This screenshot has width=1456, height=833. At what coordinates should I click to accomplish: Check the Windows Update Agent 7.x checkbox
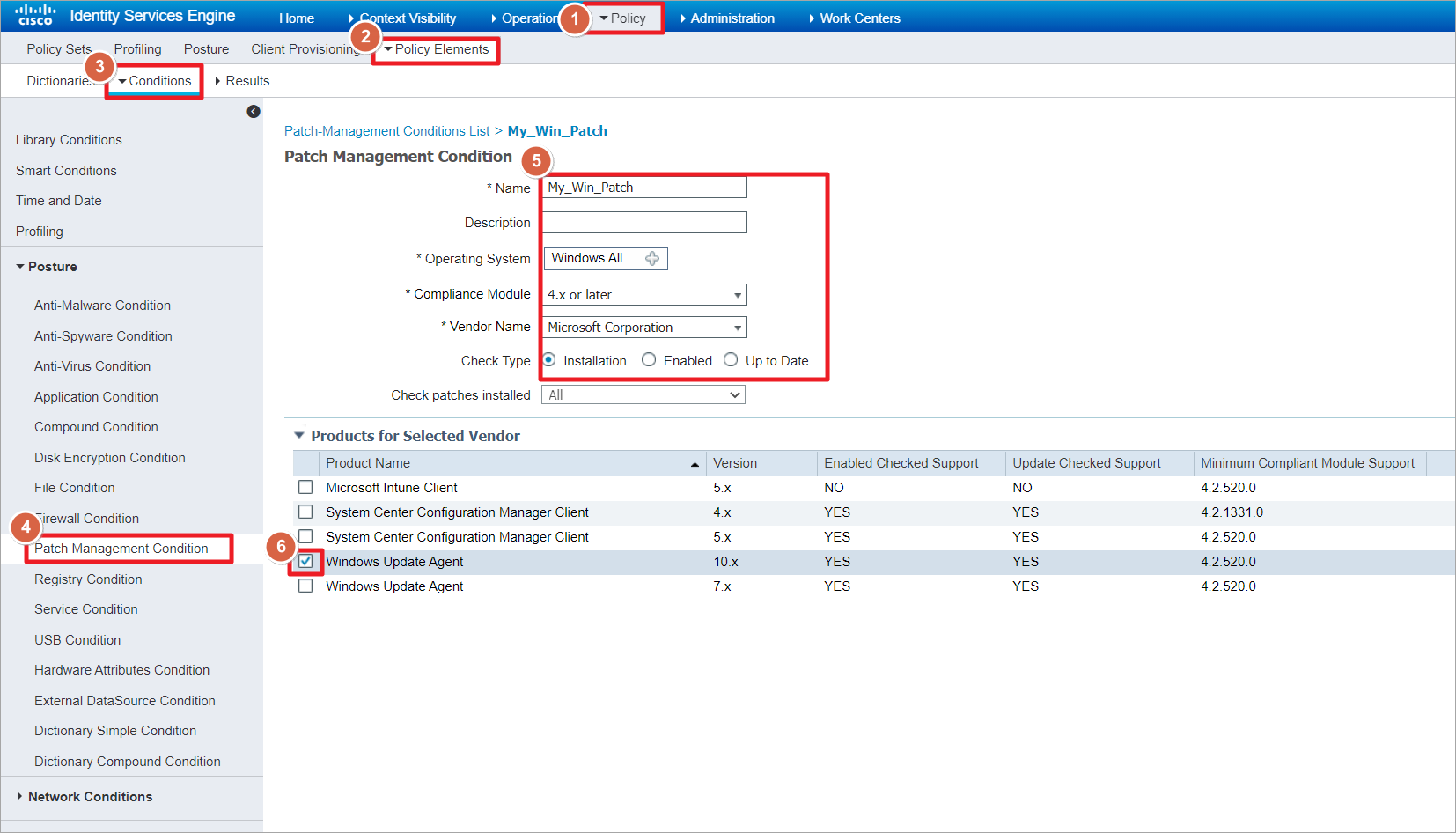pos(305,586)
